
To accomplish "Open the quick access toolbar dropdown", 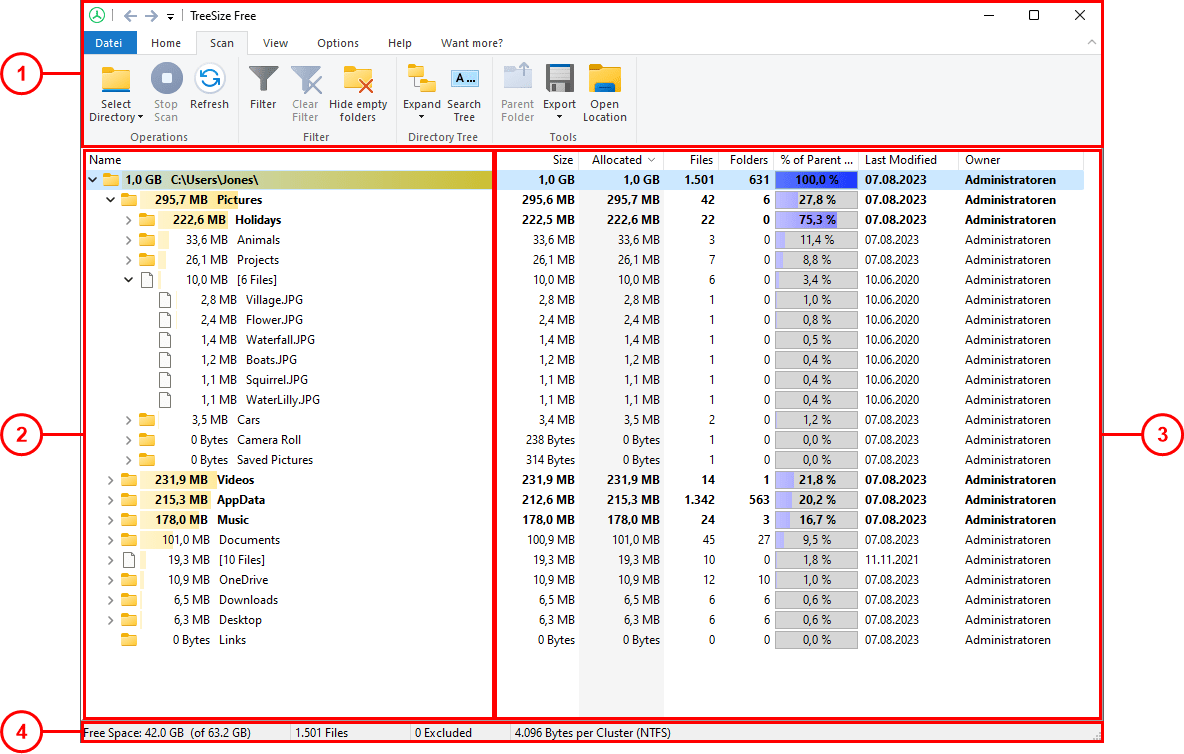I will click(x=171, y=17).
